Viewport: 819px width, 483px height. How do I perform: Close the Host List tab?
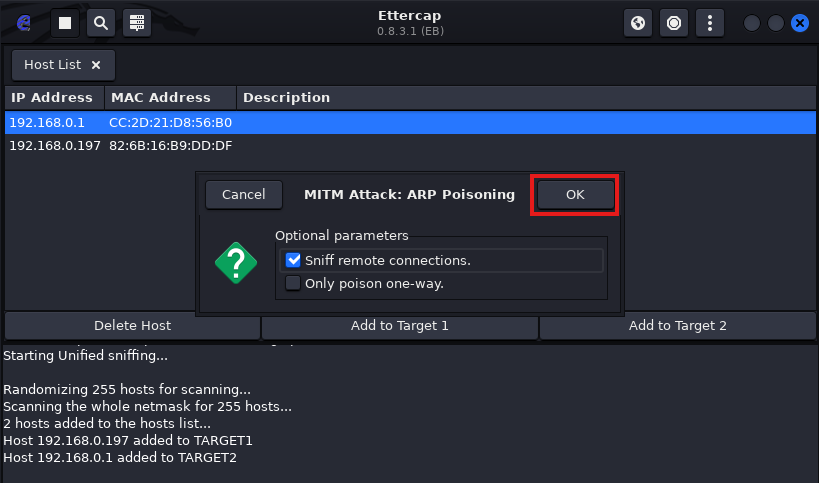[96, 65]
